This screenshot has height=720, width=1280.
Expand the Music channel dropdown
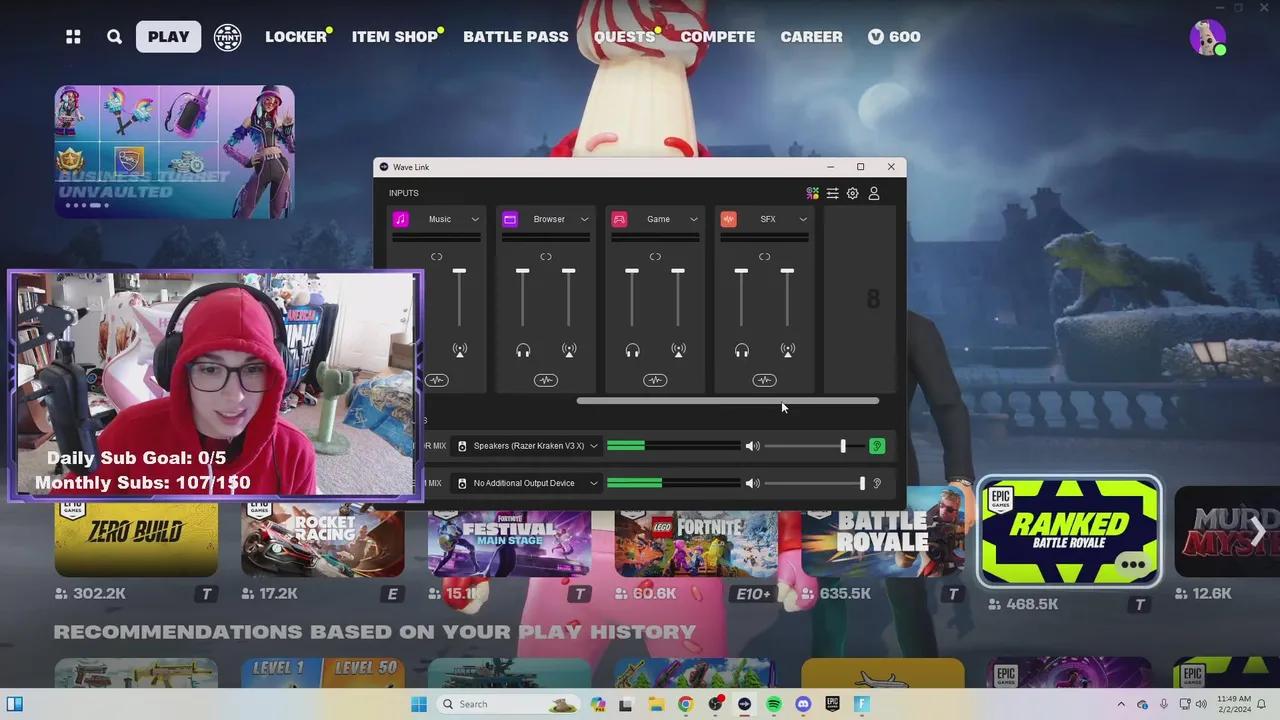pyautogui.click(x=475, y=219)
